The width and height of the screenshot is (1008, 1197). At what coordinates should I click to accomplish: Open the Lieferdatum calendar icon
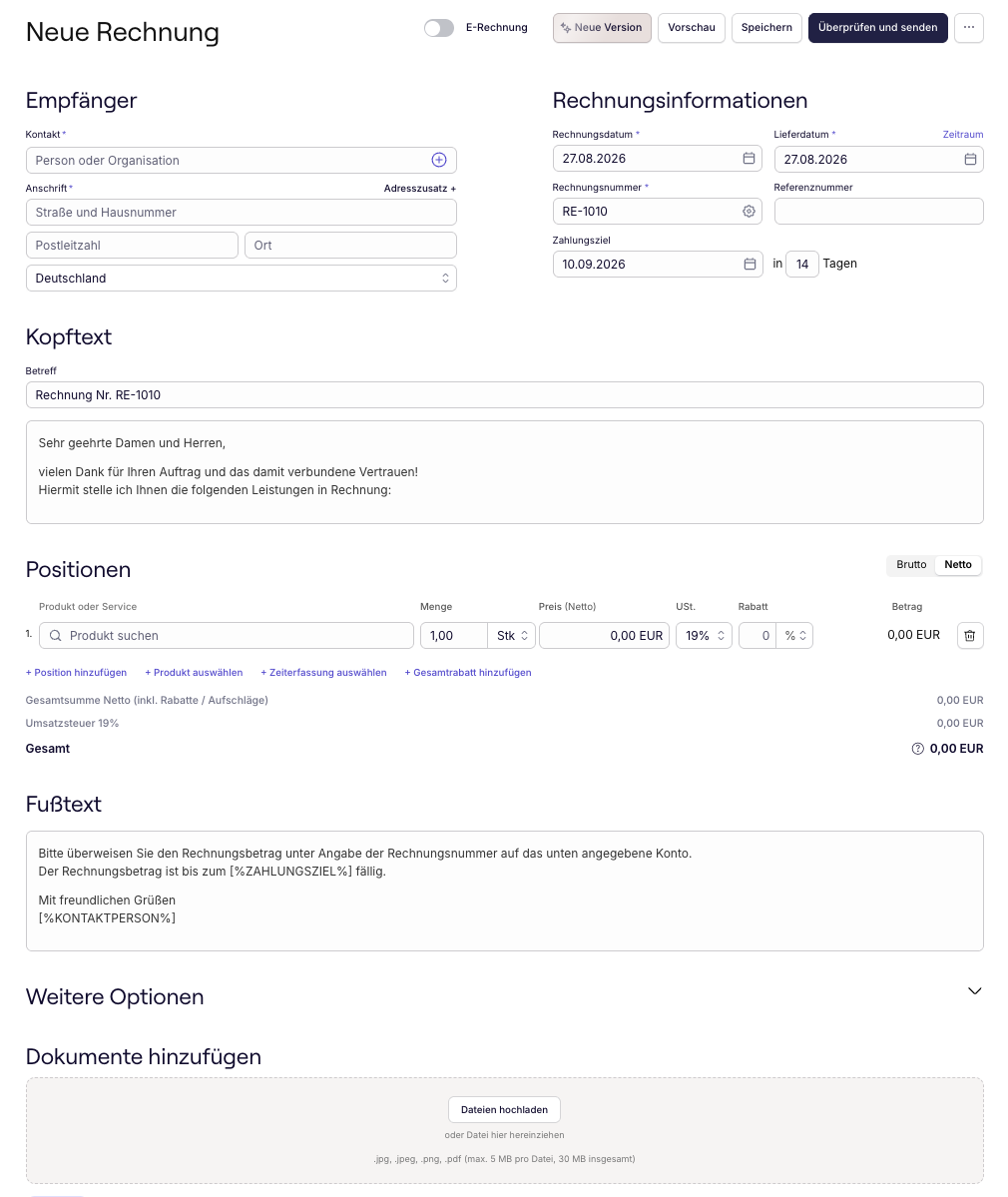(970, 159)
